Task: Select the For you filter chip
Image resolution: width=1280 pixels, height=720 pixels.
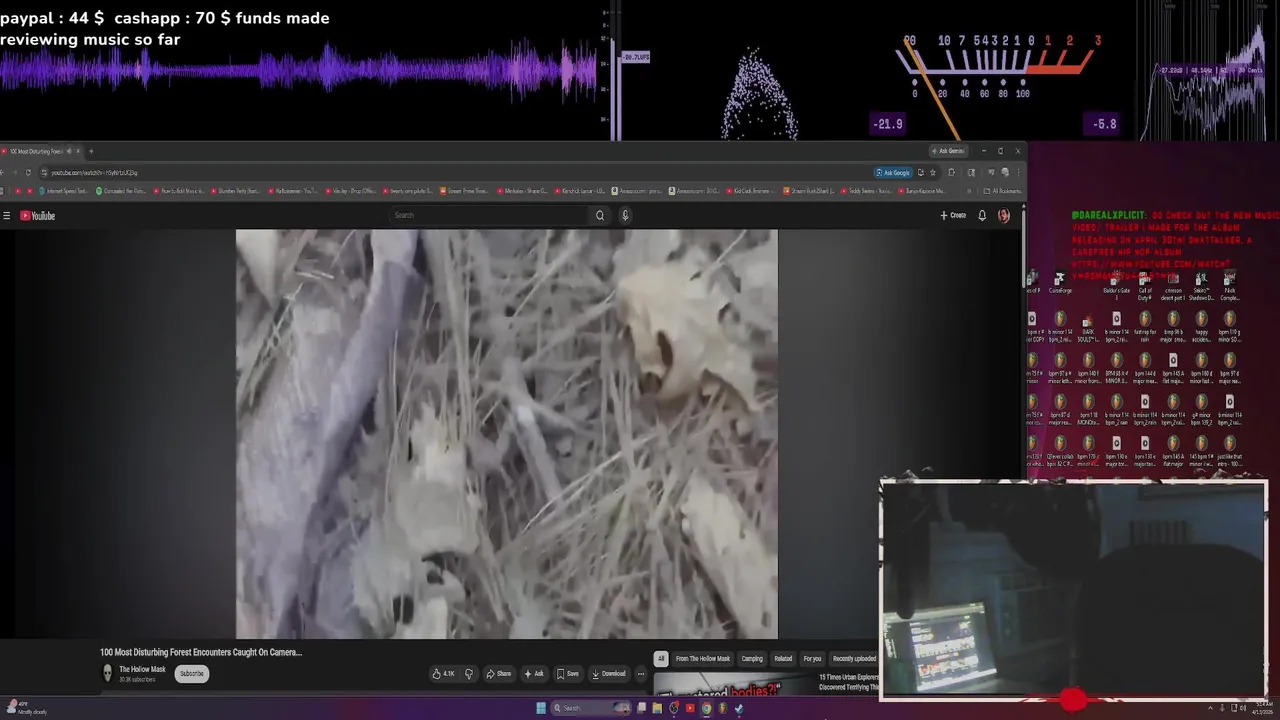Action: 812,658
